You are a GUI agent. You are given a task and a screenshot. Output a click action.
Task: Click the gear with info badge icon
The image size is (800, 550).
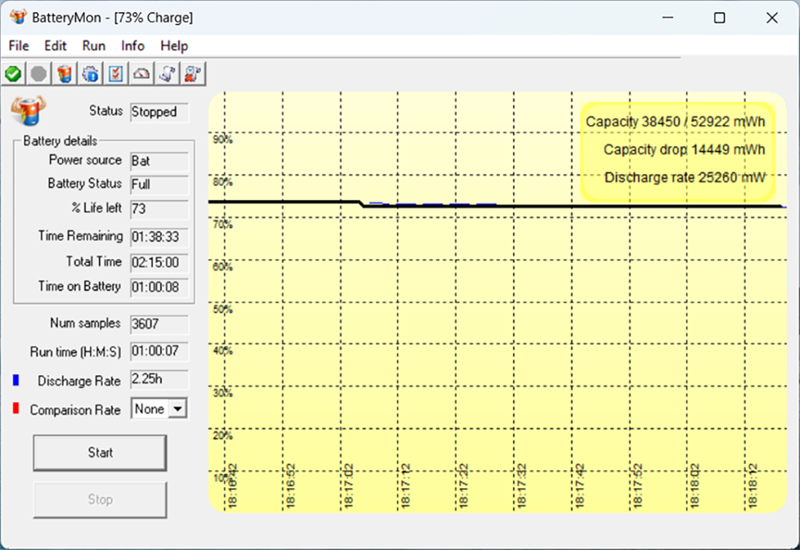90,74
